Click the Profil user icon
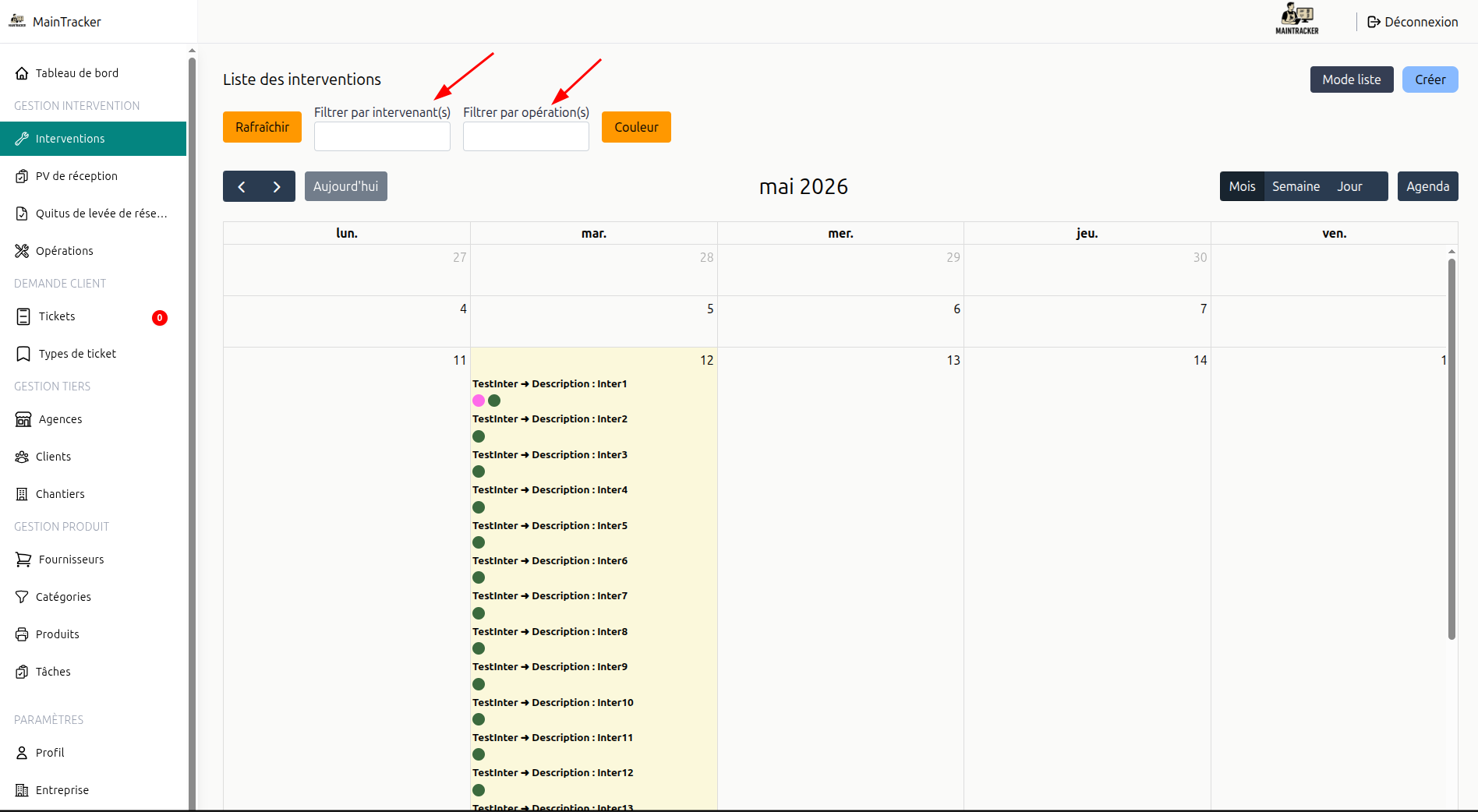Viewport: 1478px width, 812px height. point(22,753)
